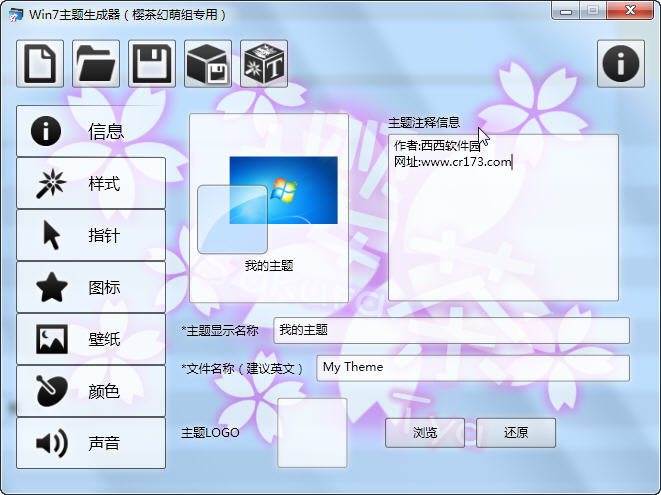This screenshot has height=495, width=661.
Task: Open an existing theme folder
Action: [x=96, y=64]
